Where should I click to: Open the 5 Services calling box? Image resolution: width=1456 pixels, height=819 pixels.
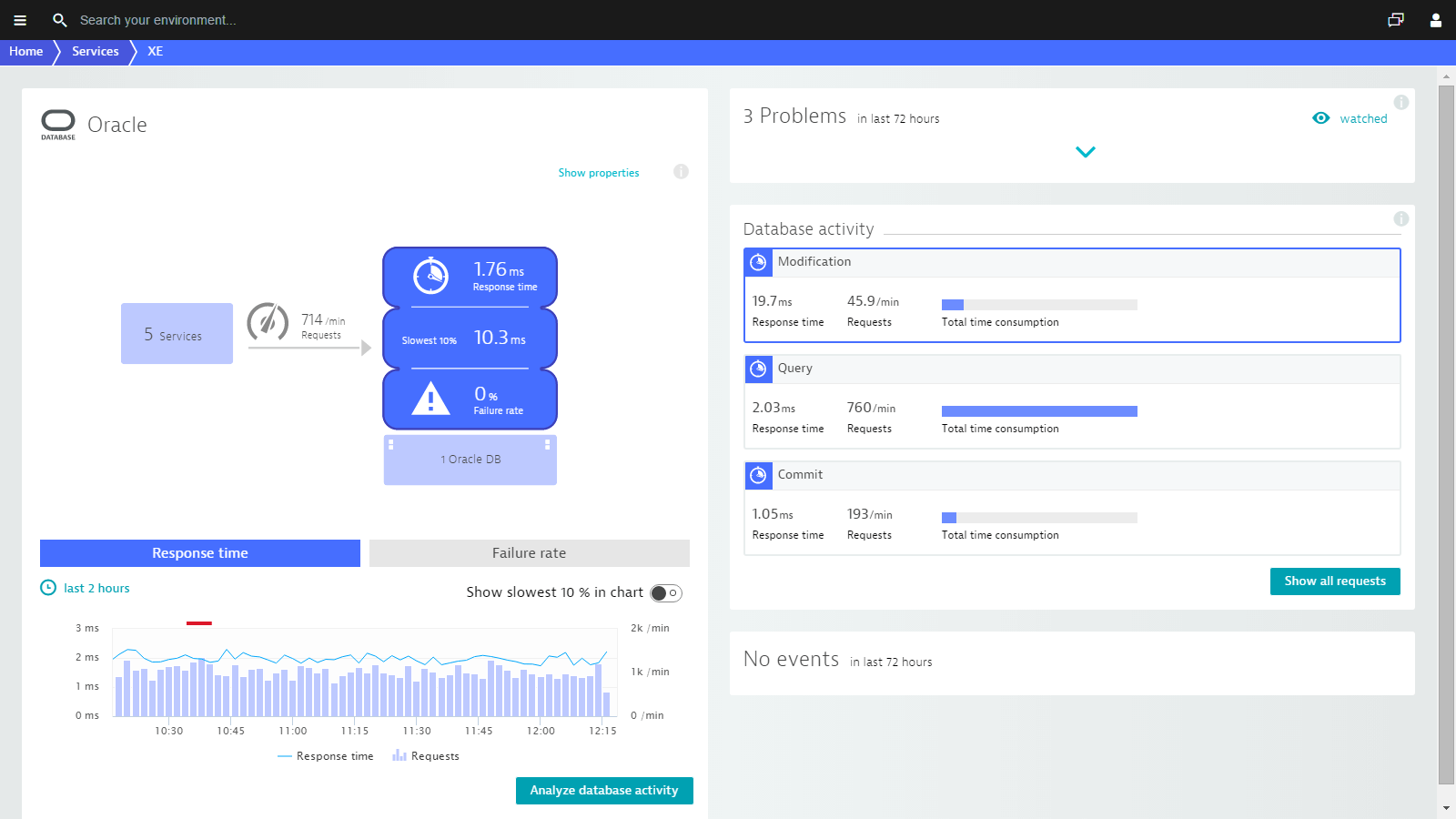pos(177,334)
